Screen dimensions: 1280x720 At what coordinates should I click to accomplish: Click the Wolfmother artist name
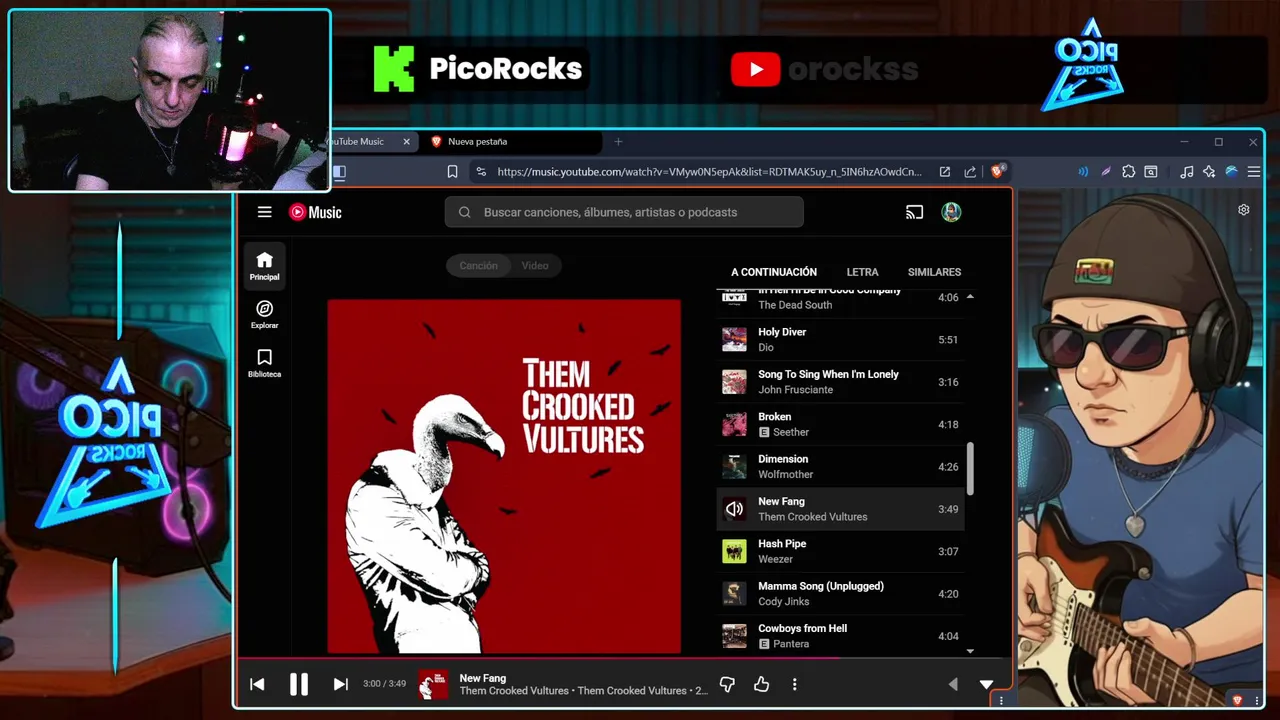pos(785,475)
